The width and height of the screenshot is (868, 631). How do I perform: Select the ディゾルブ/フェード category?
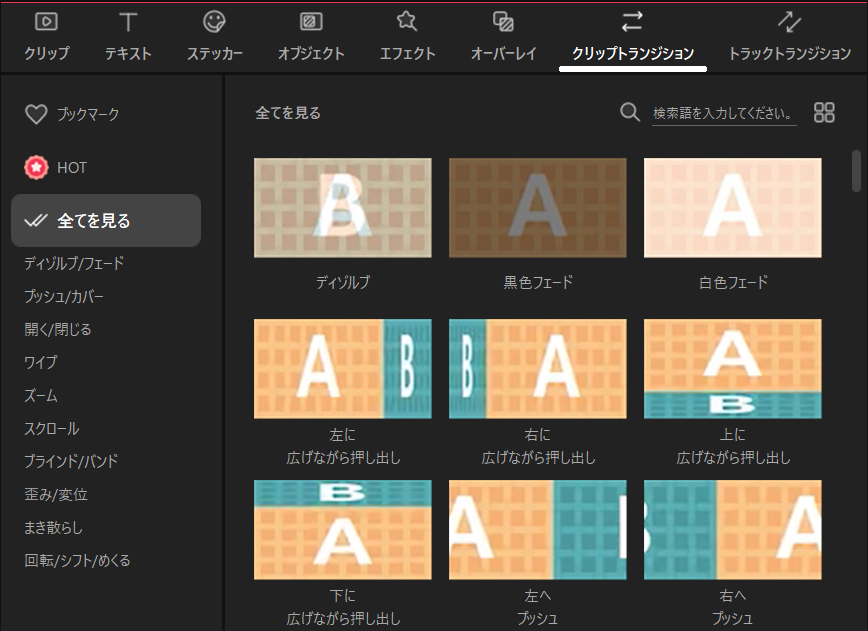click(74, 264)
